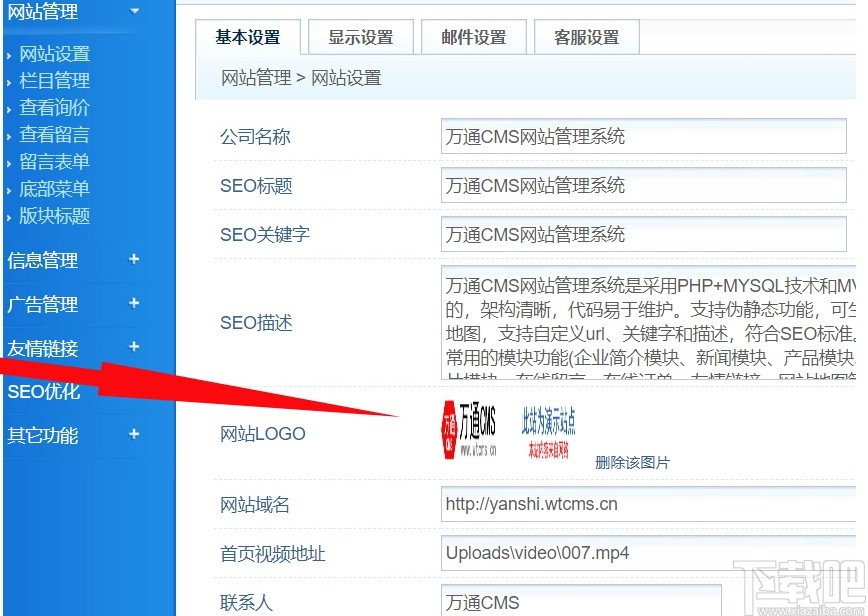This screenshot has width=868, height=616.
Task: Expand the 广告管理 section
Action: pos(42,304)
